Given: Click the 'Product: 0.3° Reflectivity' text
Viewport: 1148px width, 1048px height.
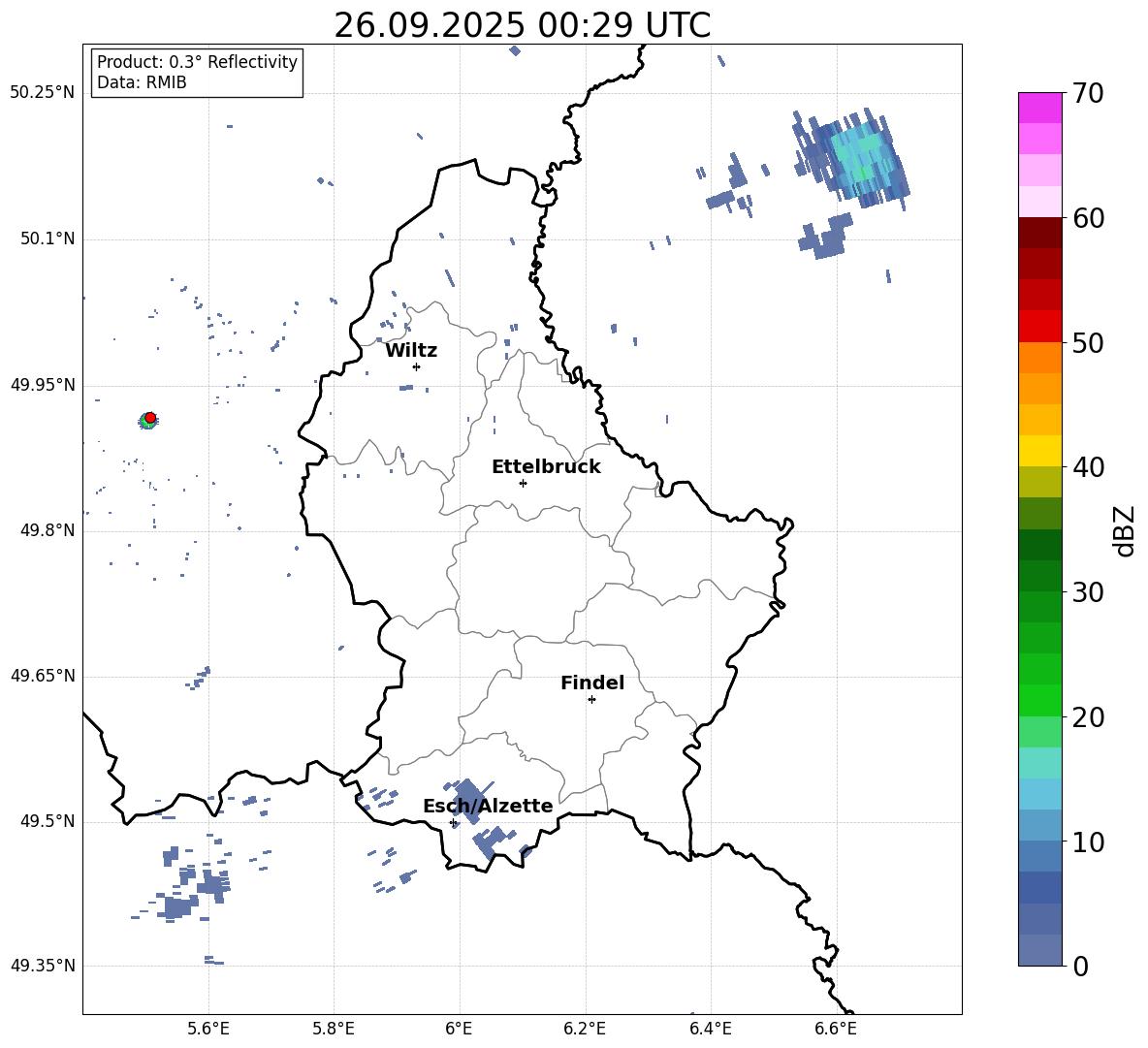Looking at the screenshot, I should pos(197,61).
